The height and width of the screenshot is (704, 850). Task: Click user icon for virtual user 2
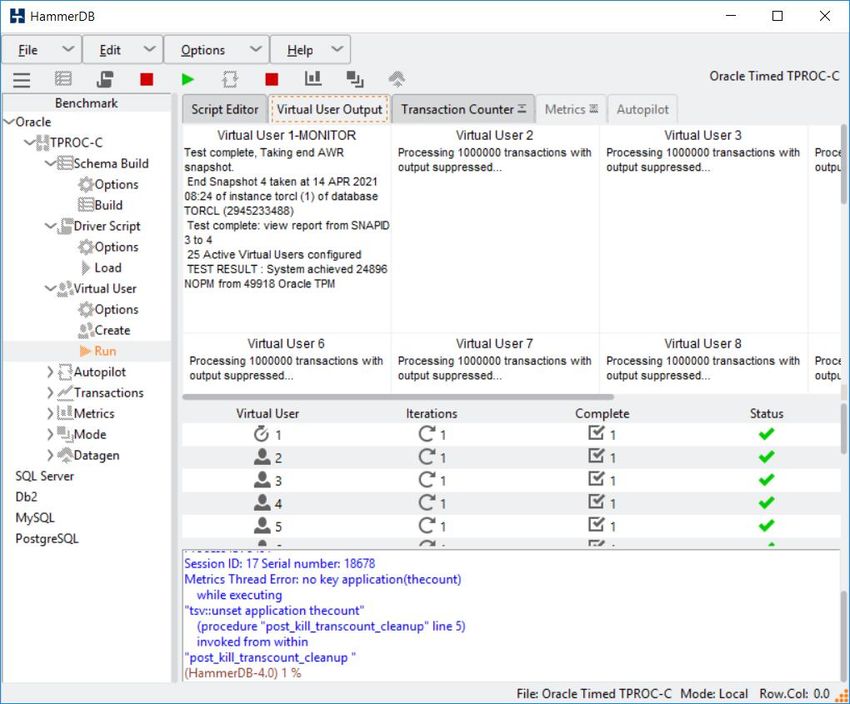coord(262,457)
